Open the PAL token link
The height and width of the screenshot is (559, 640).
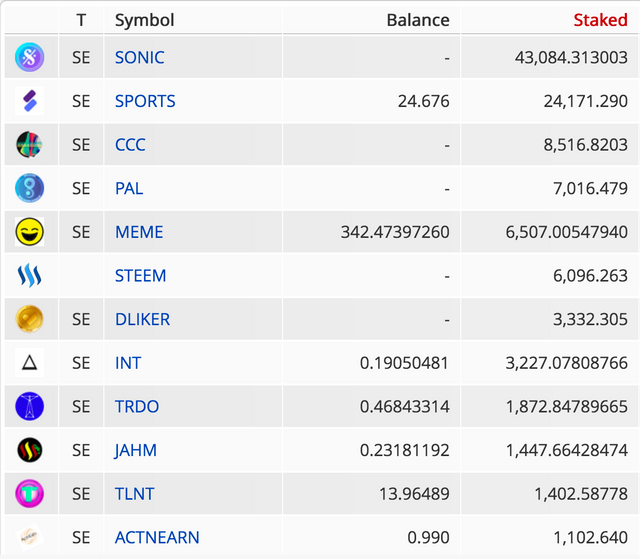(129, 189)
